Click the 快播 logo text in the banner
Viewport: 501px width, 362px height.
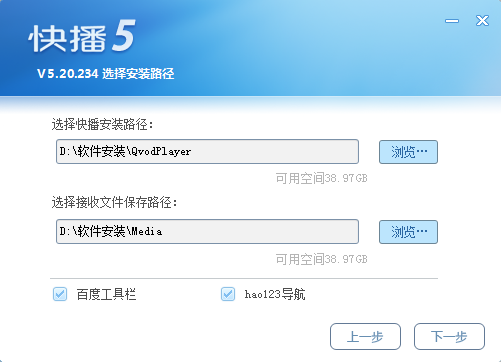pos(67,38)
